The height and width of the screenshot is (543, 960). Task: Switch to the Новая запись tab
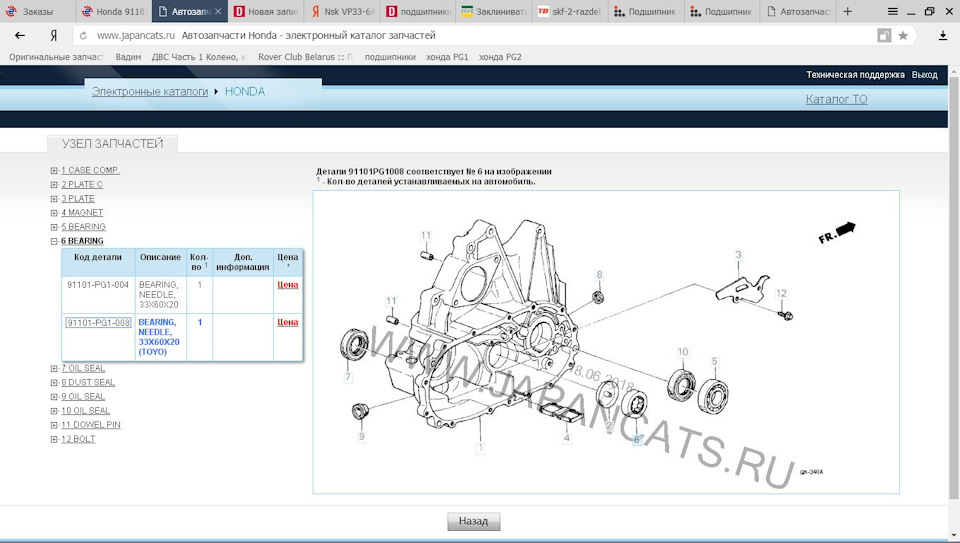click(x=266, y=11)
